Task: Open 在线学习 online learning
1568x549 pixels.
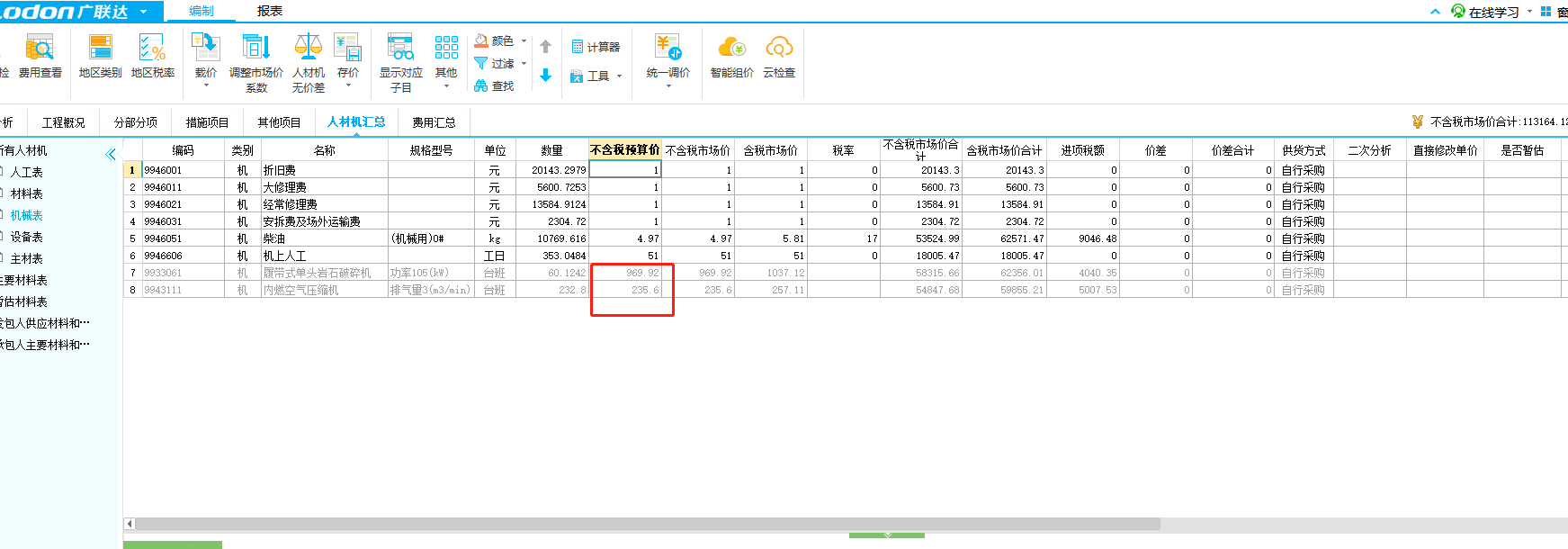Action: pyautogui.click(x=1485, y=12)
